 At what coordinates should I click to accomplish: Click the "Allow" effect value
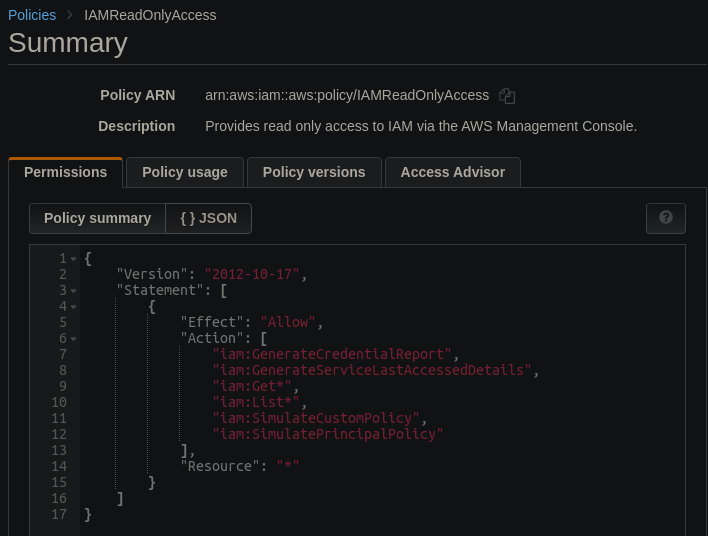click(x=289, y=322)
